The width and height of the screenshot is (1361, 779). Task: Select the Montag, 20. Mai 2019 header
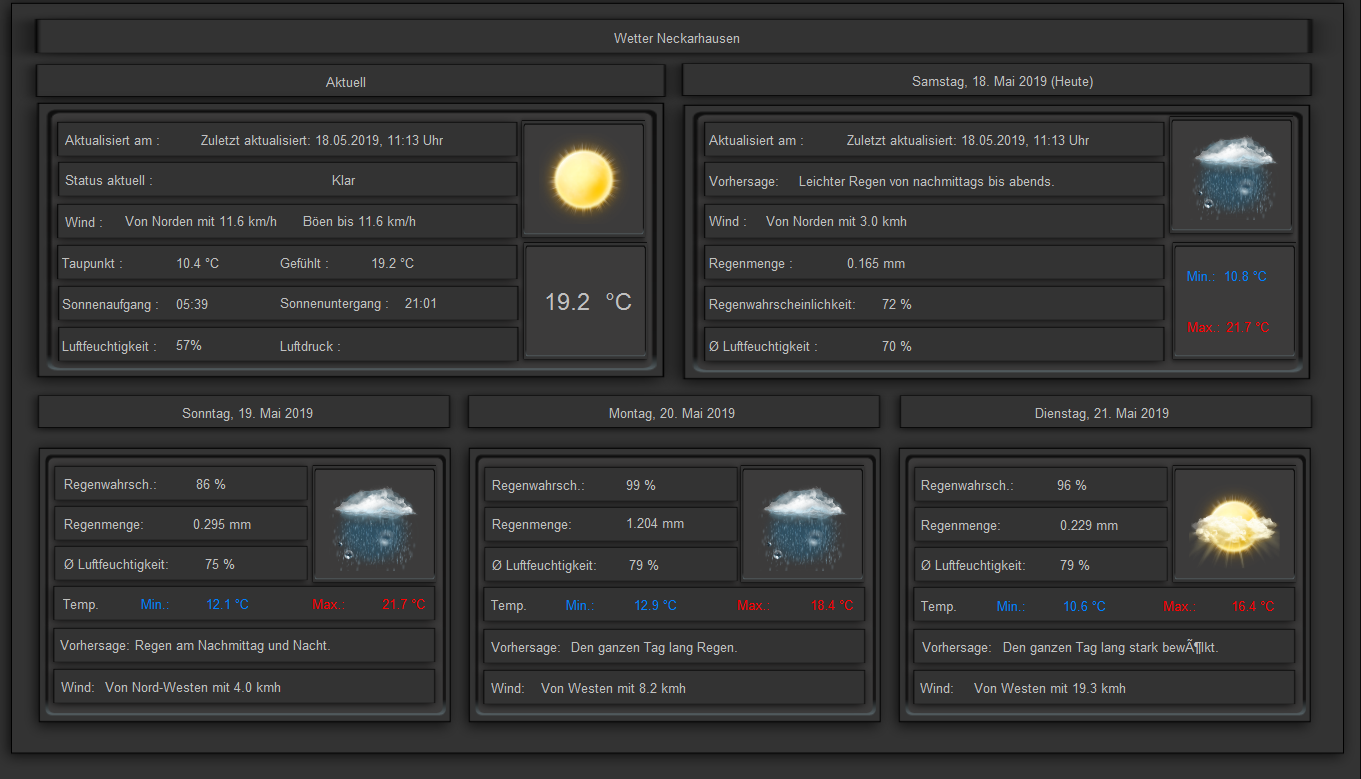point(673,412)
